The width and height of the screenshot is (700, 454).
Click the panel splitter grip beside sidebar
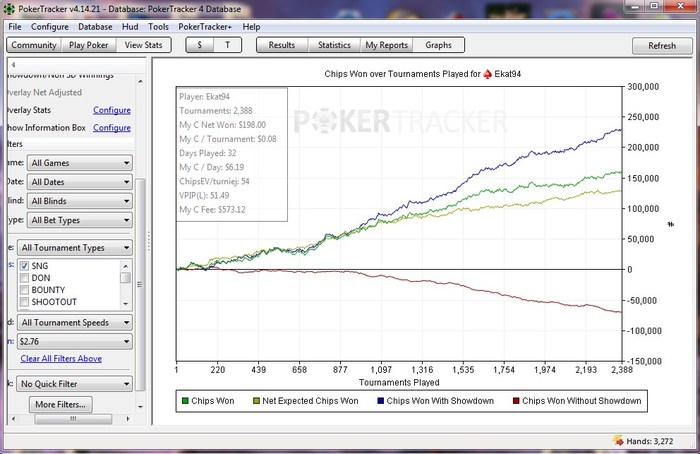pos(149,241)
